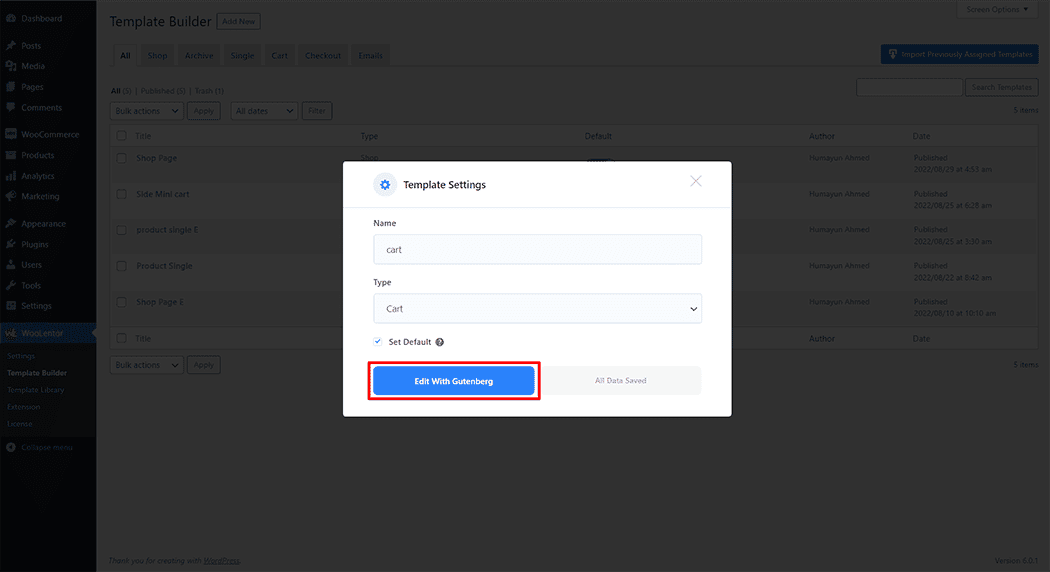Click the All Data Saved button

pyautogui.click(x=621, y=380)
